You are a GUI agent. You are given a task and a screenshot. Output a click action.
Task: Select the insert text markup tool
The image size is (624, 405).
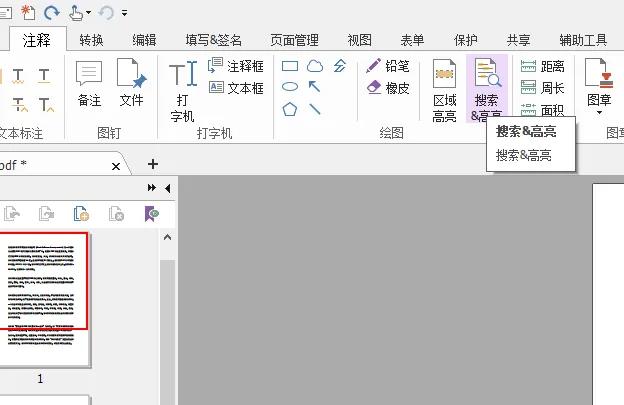click(46, 105)
